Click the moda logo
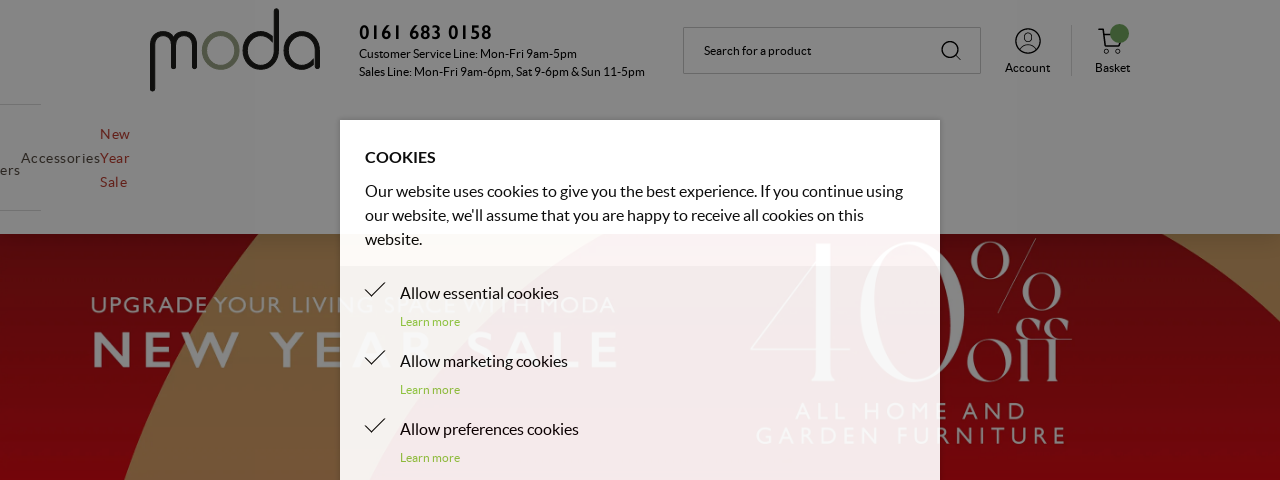The width and height of the screenshot is (1280, 480). pos(235,50)
